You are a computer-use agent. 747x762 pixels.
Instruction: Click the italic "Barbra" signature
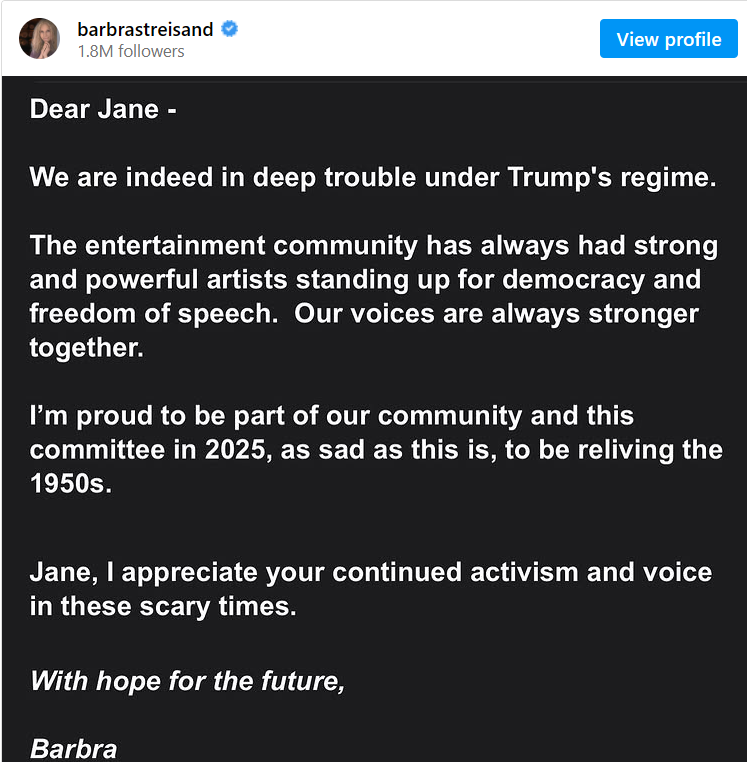click(74, 748)
